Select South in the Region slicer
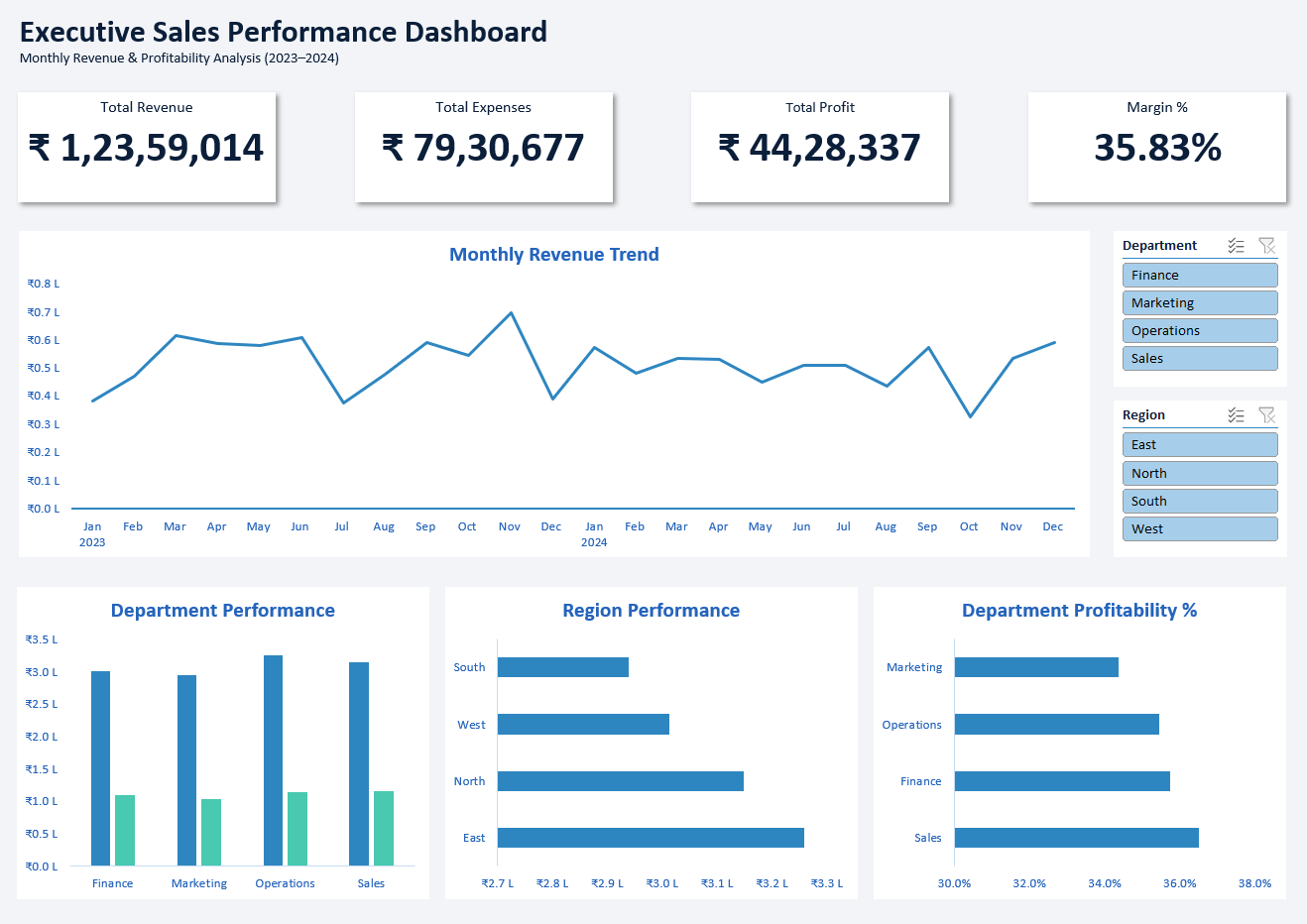This screenshot has width=1307, height=924. tap(1200, 501)
